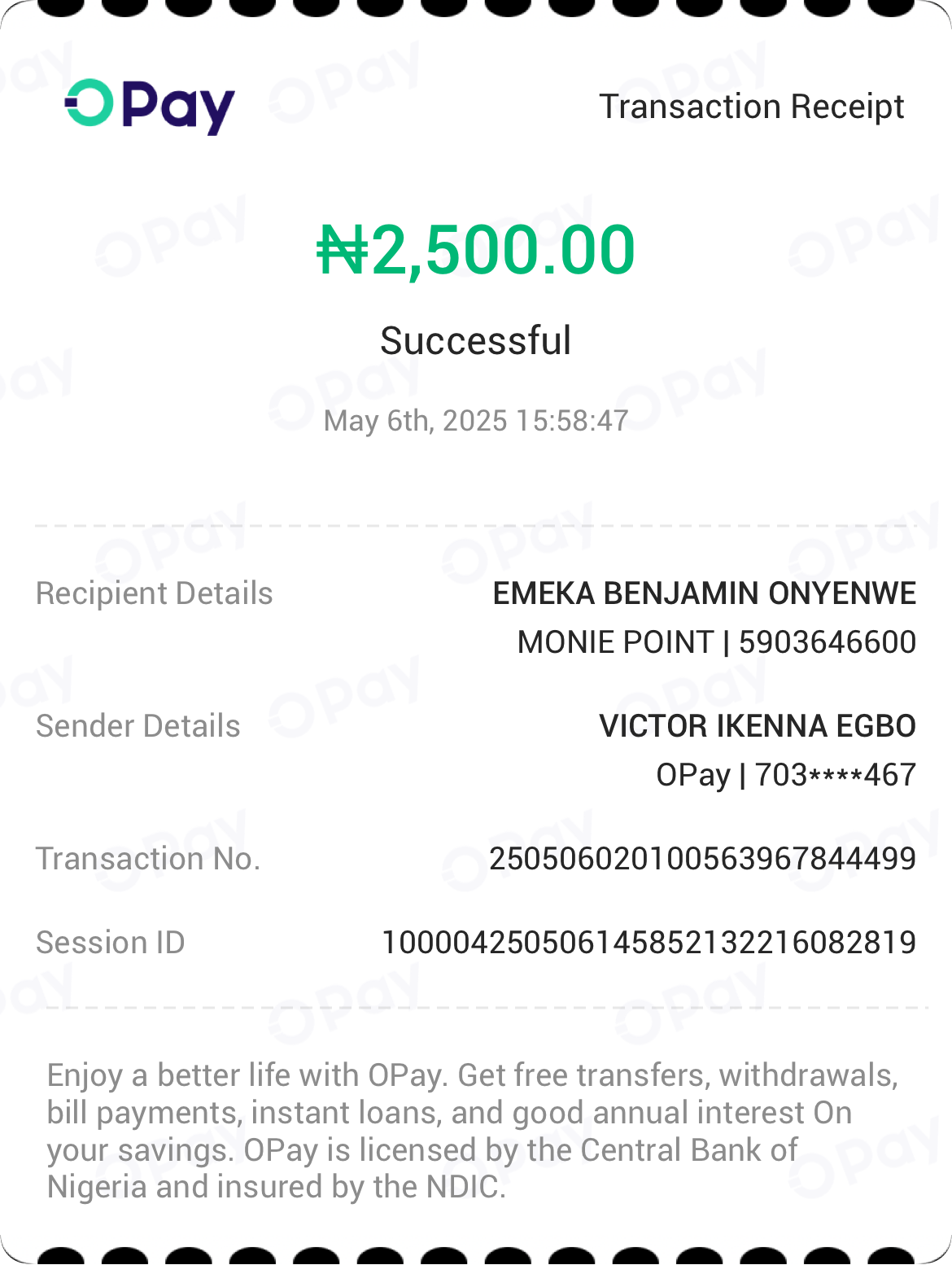Screen dimensions: 952x1265
Task: Select recipient account number 5903646600
Action: pos(827,642)
